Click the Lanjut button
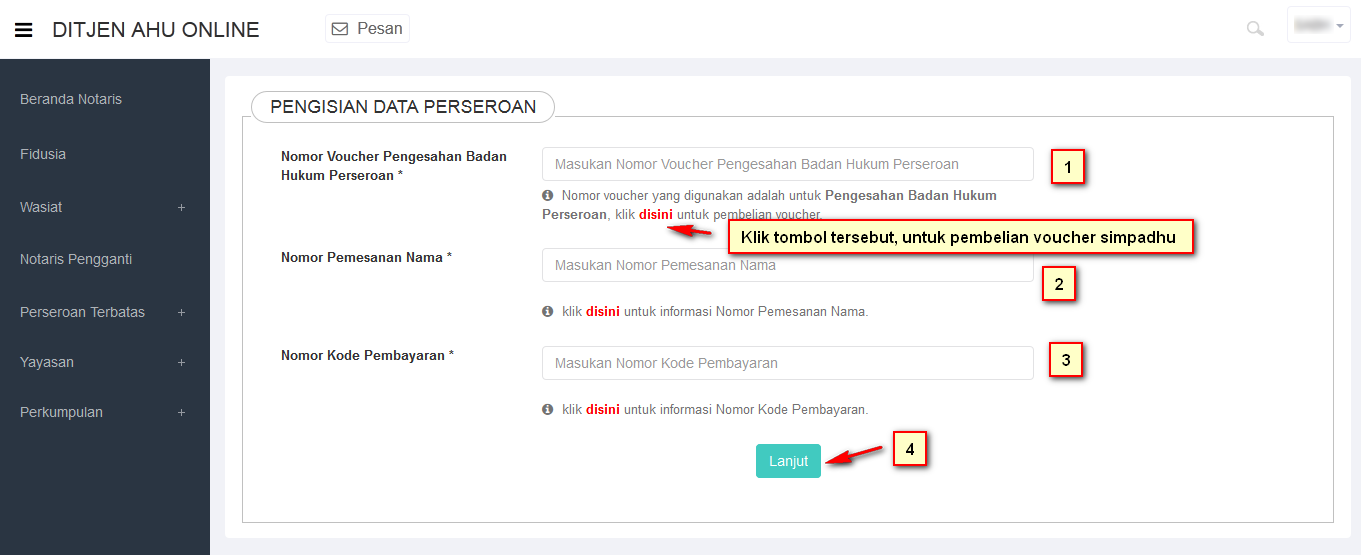Image resolution: width=1361 pixels, height=555 pixels. (788, 461)
